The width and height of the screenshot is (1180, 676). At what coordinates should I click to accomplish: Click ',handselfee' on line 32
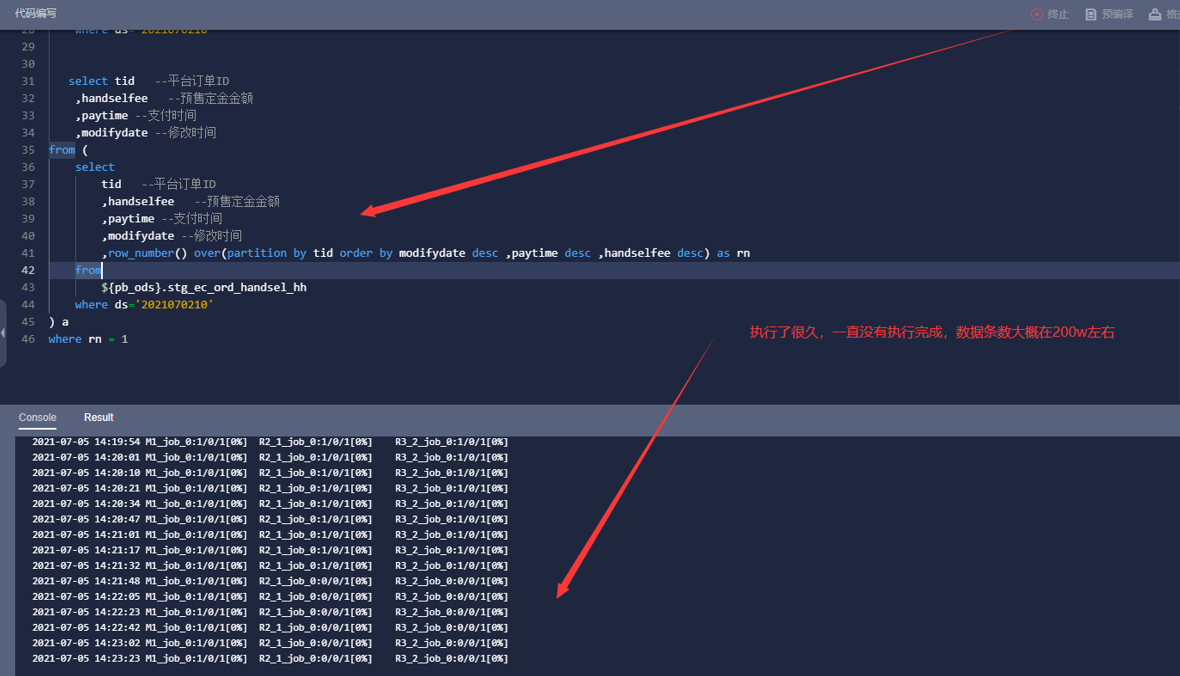(x=112, y=98)
